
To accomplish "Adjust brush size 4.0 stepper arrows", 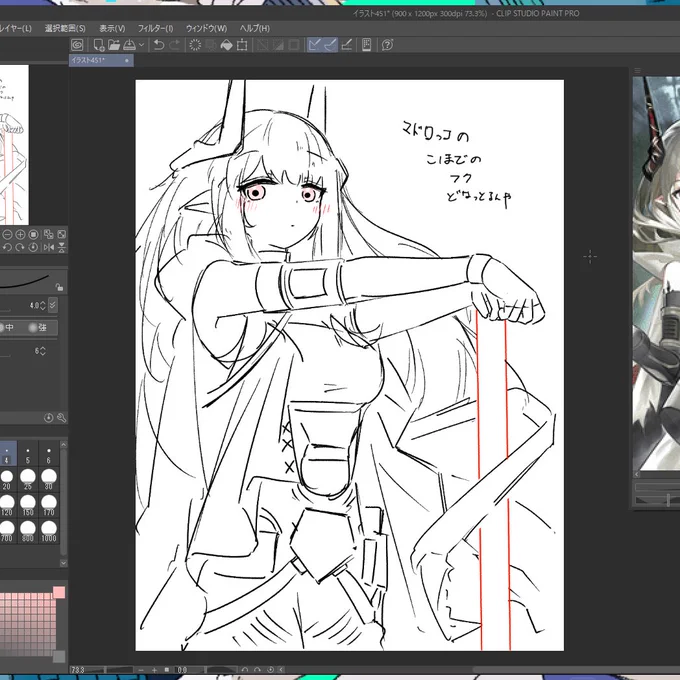I will click(x=42, y=306).
